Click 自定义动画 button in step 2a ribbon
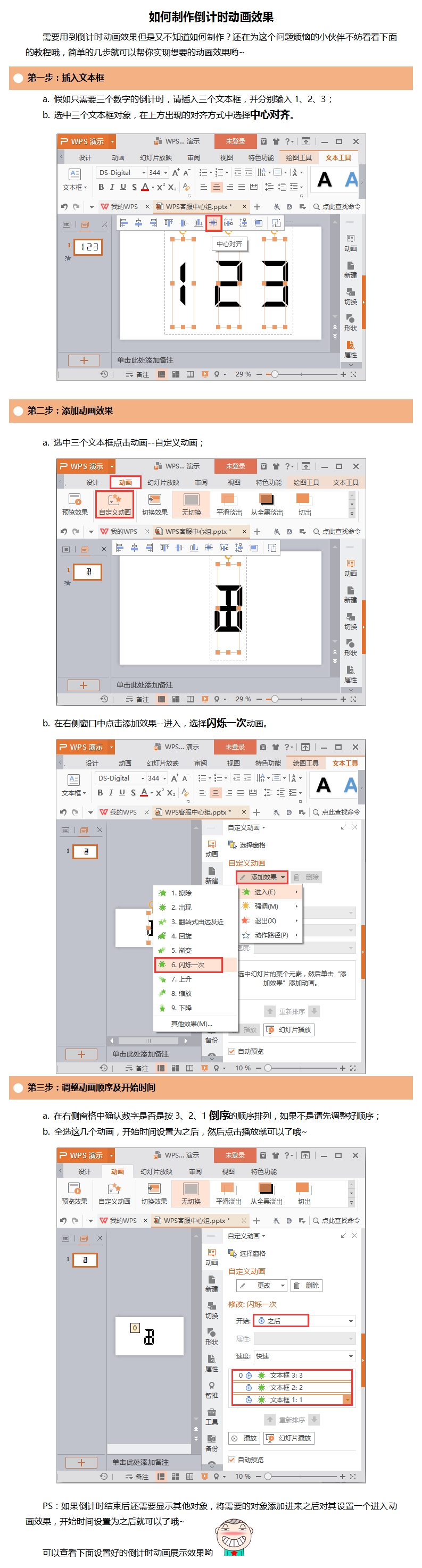422x1568 pixels. (x=115, y=504)
